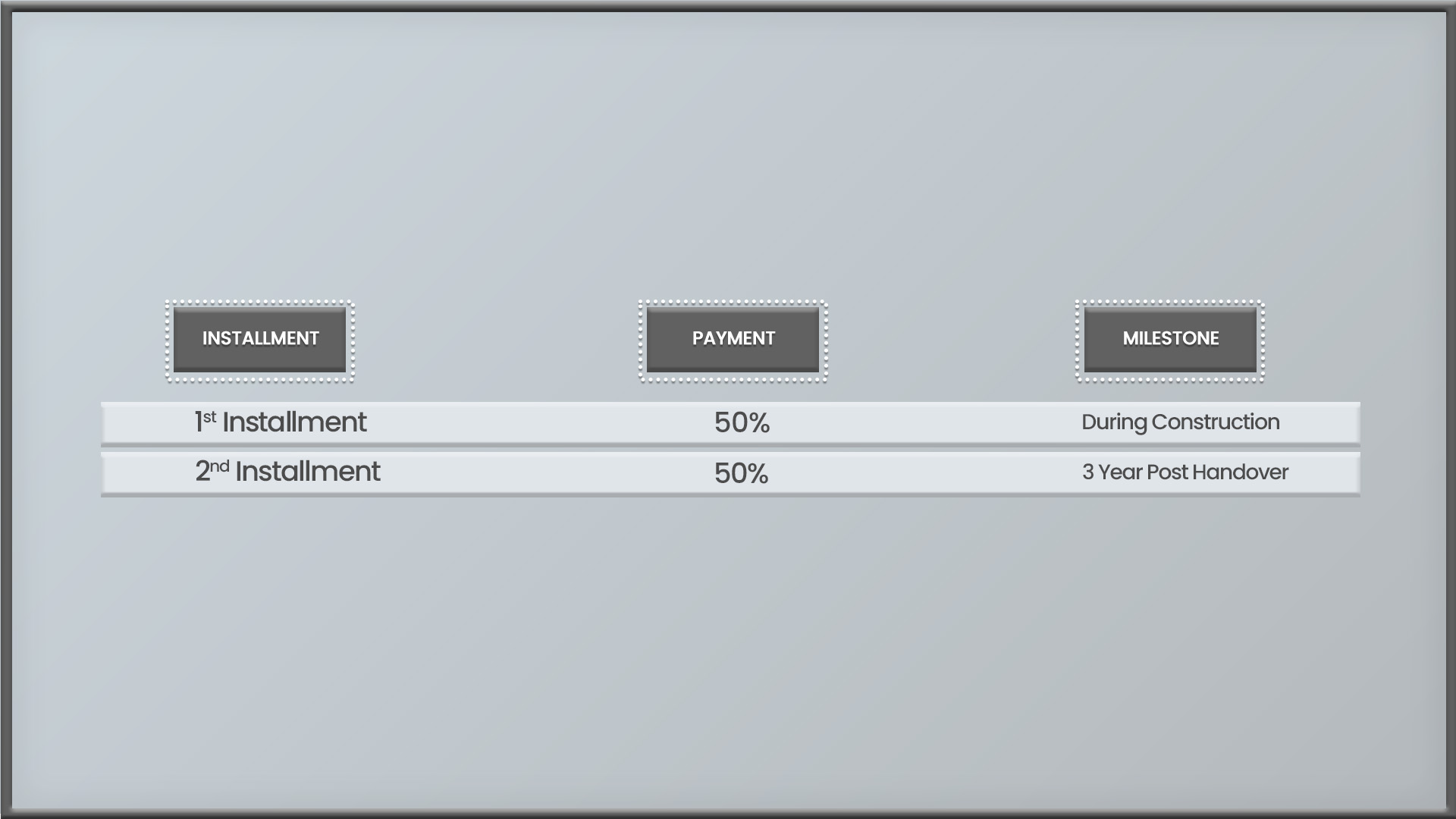
Task: Select the 3 Year Post Handover milestone
Action: click(1185, 472)
